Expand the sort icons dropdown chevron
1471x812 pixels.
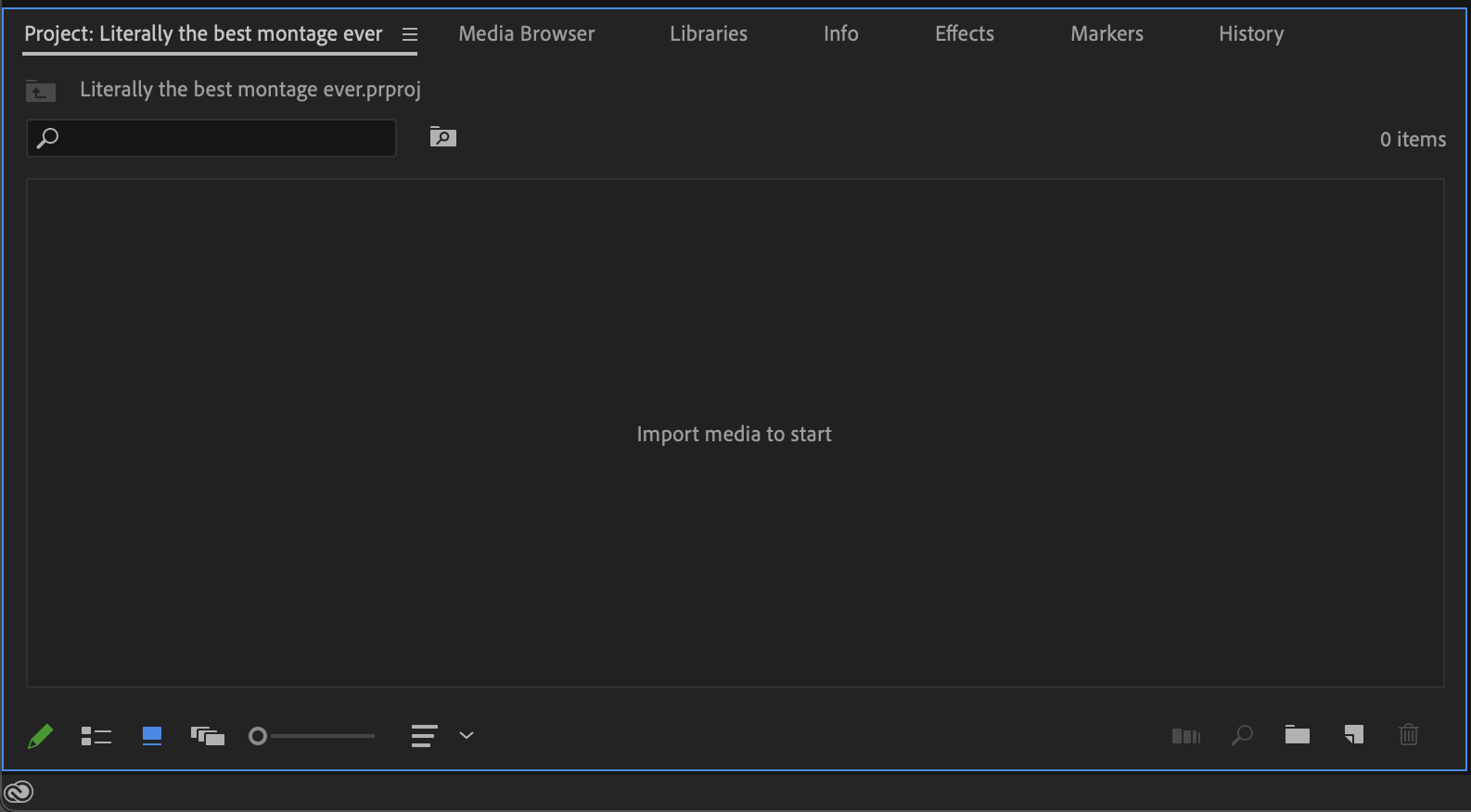[x=467, y=735]
